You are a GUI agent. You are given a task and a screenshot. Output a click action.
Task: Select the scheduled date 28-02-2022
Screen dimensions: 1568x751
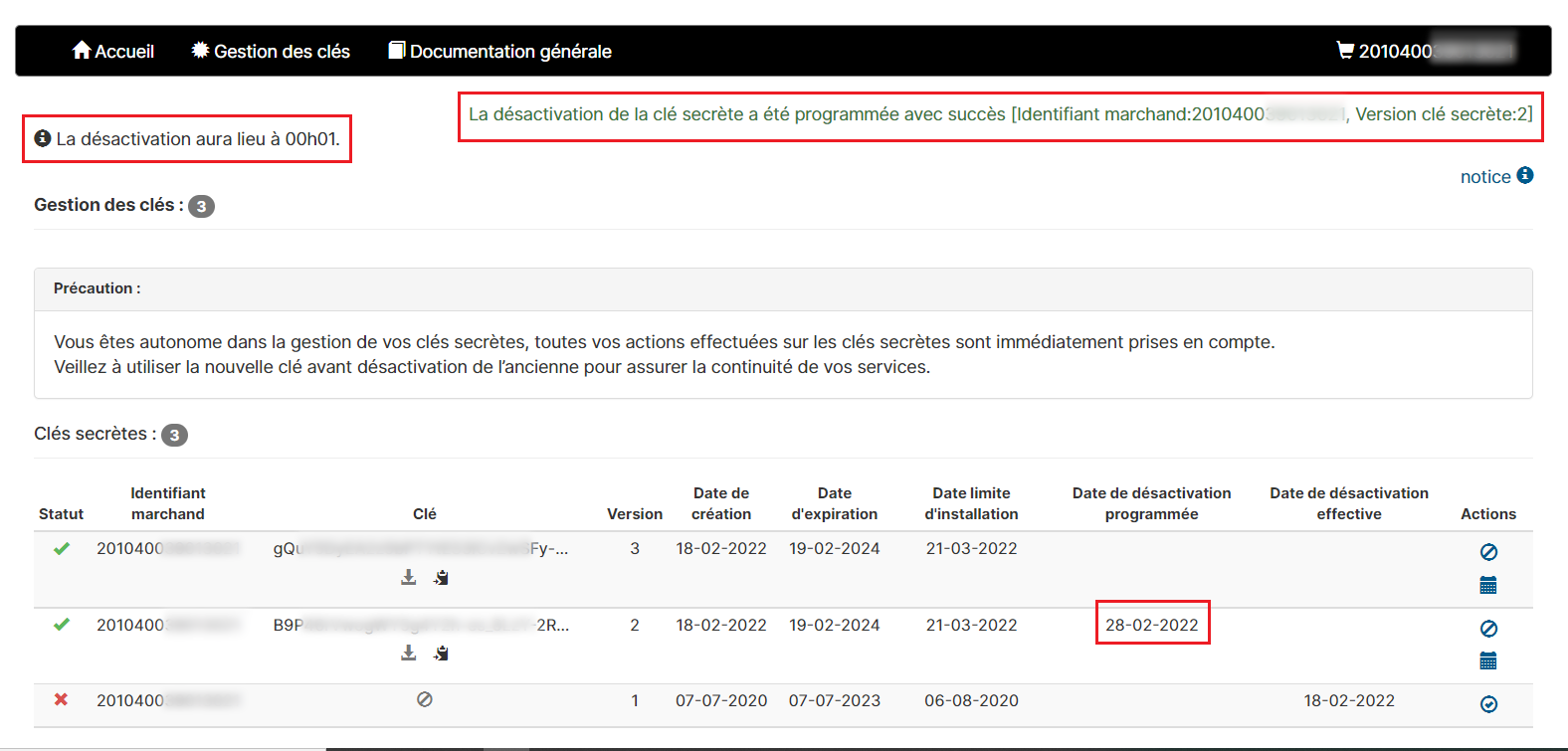(1152, 625)
